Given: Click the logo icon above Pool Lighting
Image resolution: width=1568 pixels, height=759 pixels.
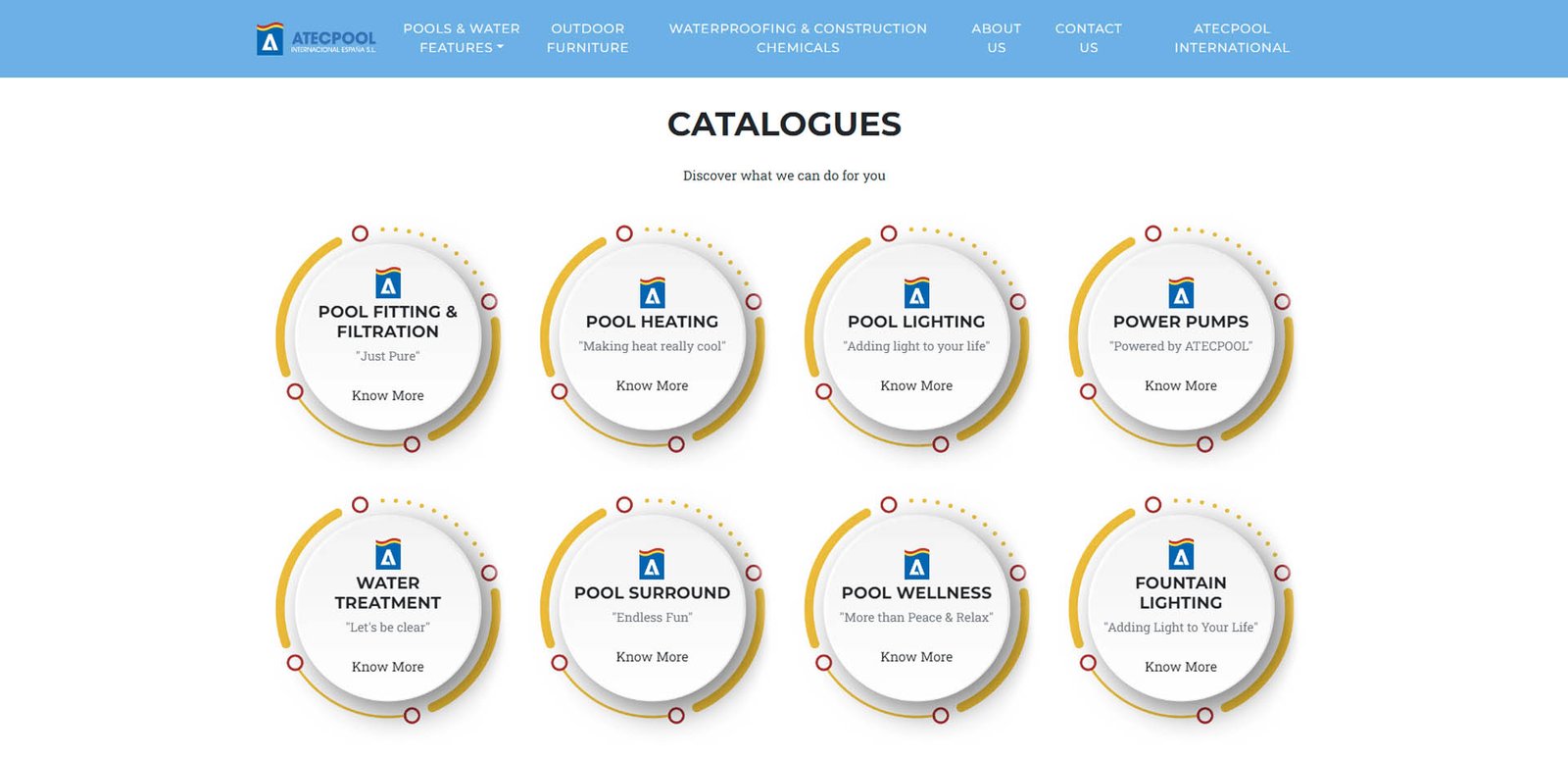Looking at the screenshot, I should pos(916,292).
